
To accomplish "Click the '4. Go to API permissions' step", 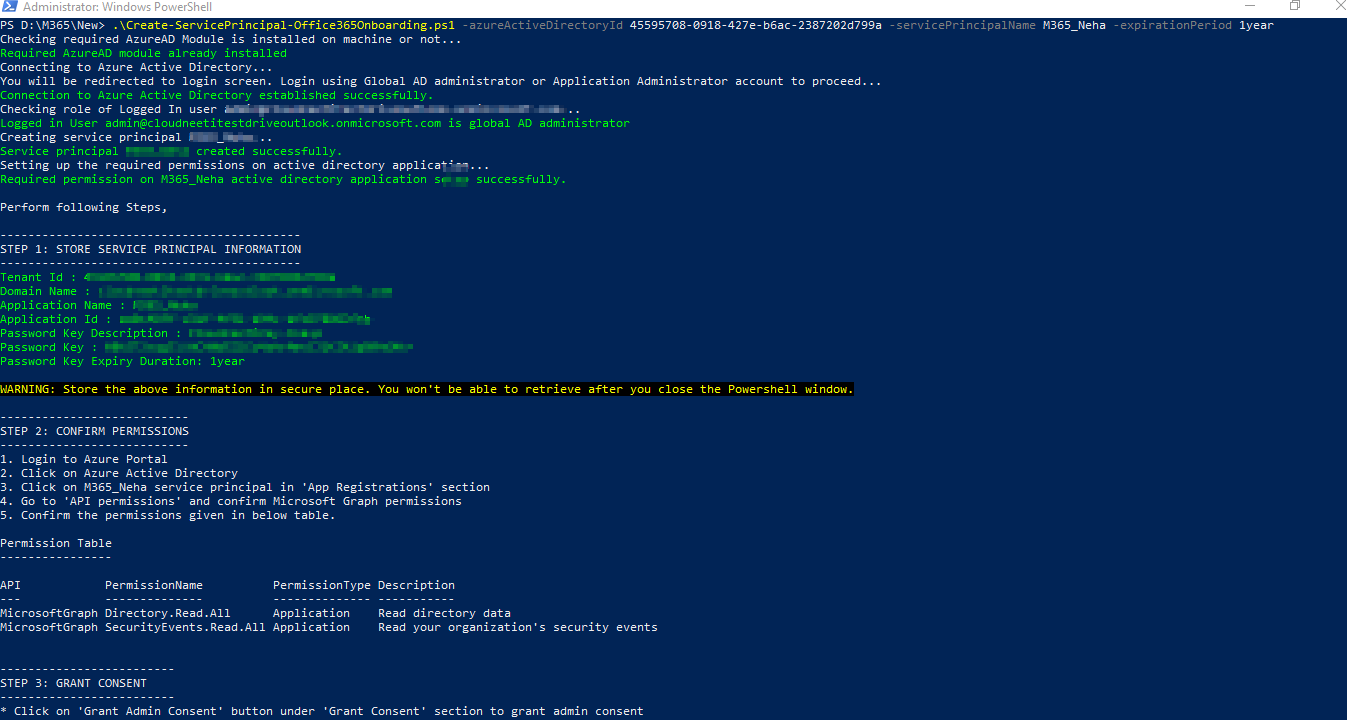I will click(231, 501).
